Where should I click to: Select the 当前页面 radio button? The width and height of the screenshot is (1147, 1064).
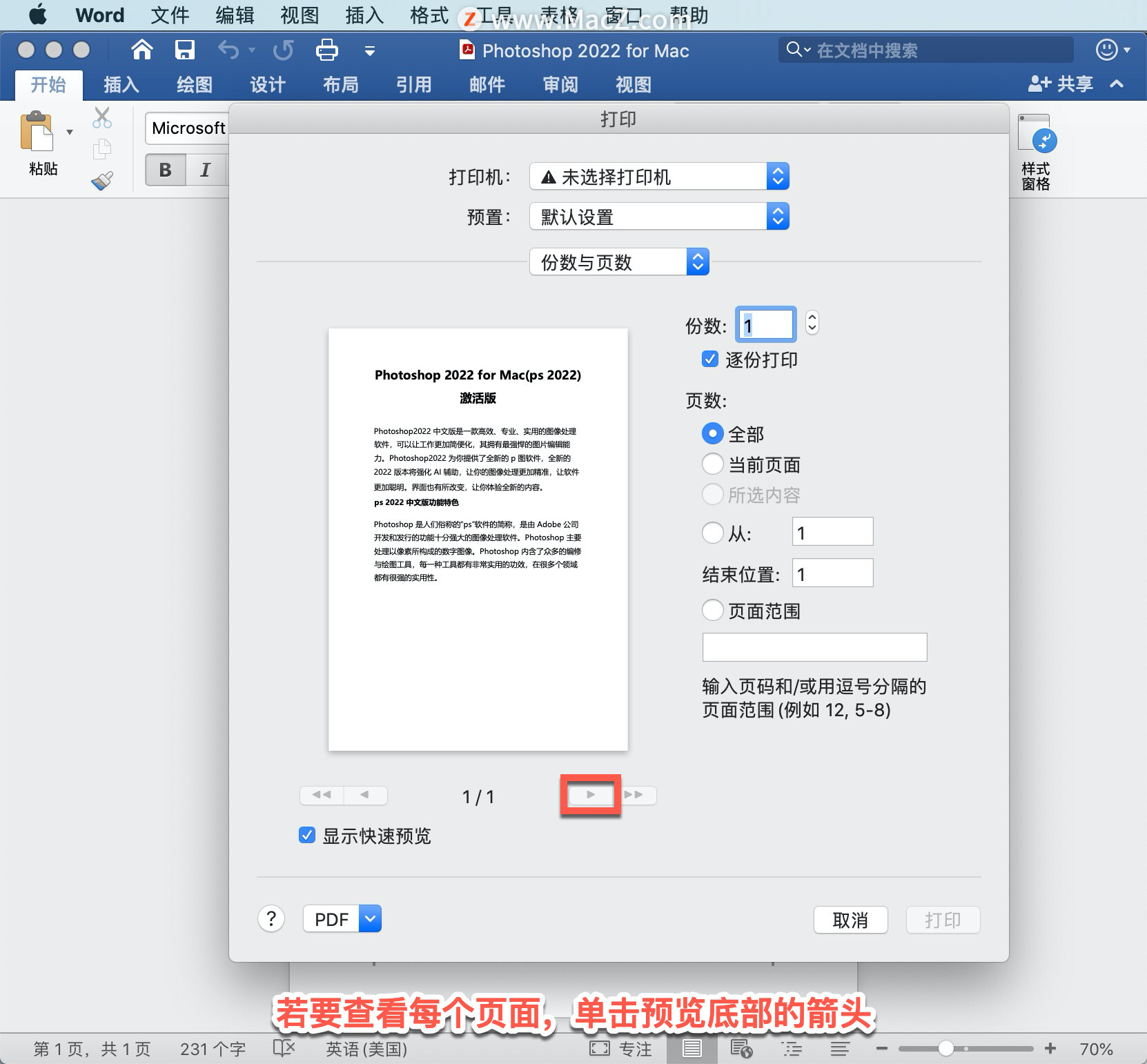[713, 464]
